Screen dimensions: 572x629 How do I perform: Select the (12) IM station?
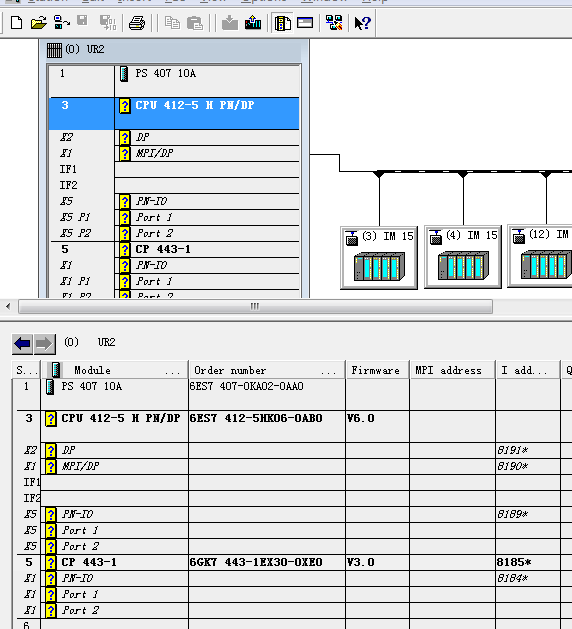(x=540, y=256)
